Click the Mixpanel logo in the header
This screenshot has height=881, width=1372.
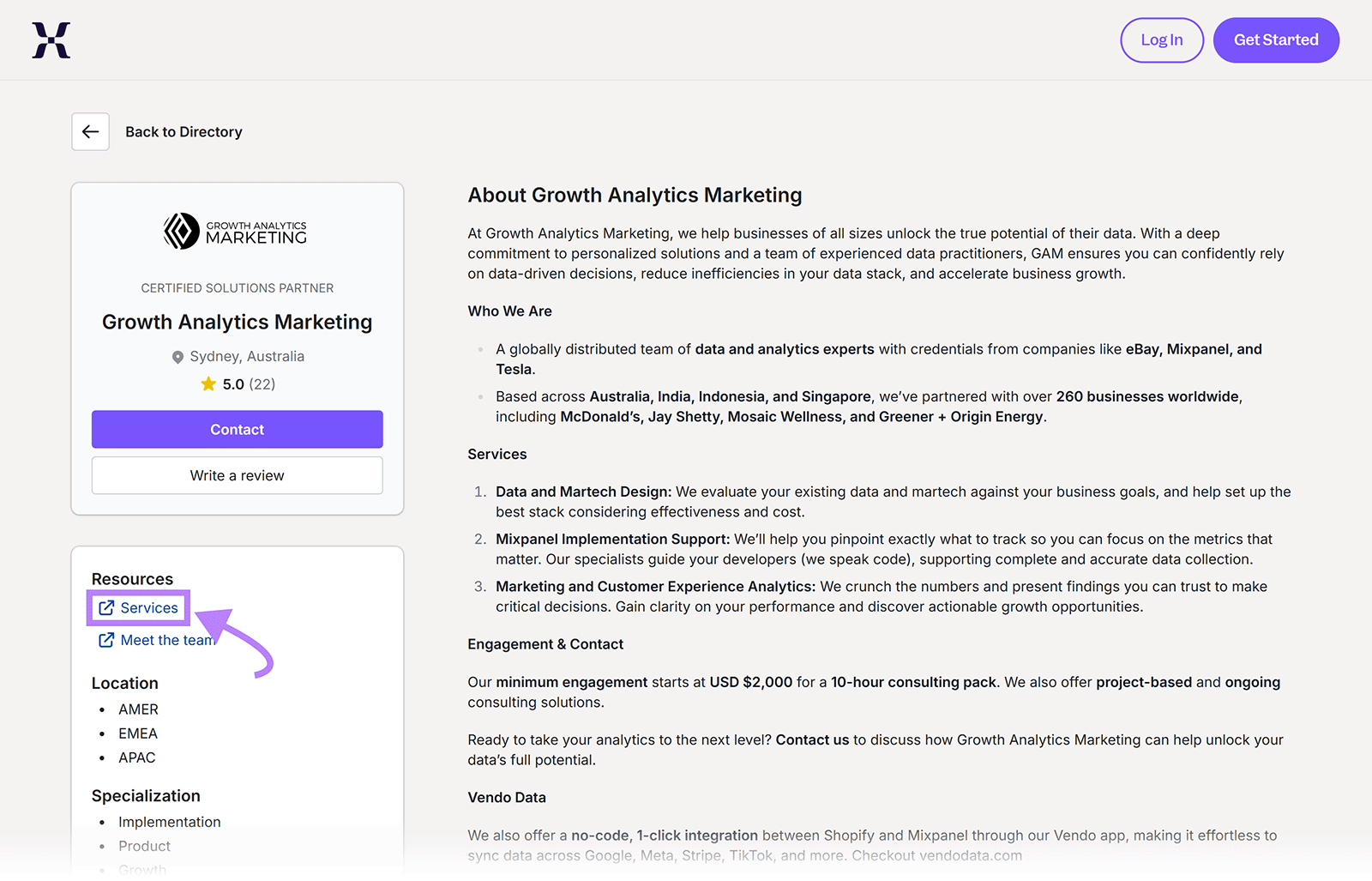coord(51,39)
